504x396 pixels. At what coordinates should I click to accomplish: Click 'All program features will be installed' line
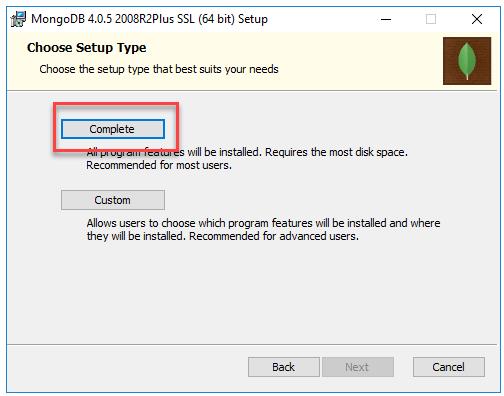pos(173,152)
